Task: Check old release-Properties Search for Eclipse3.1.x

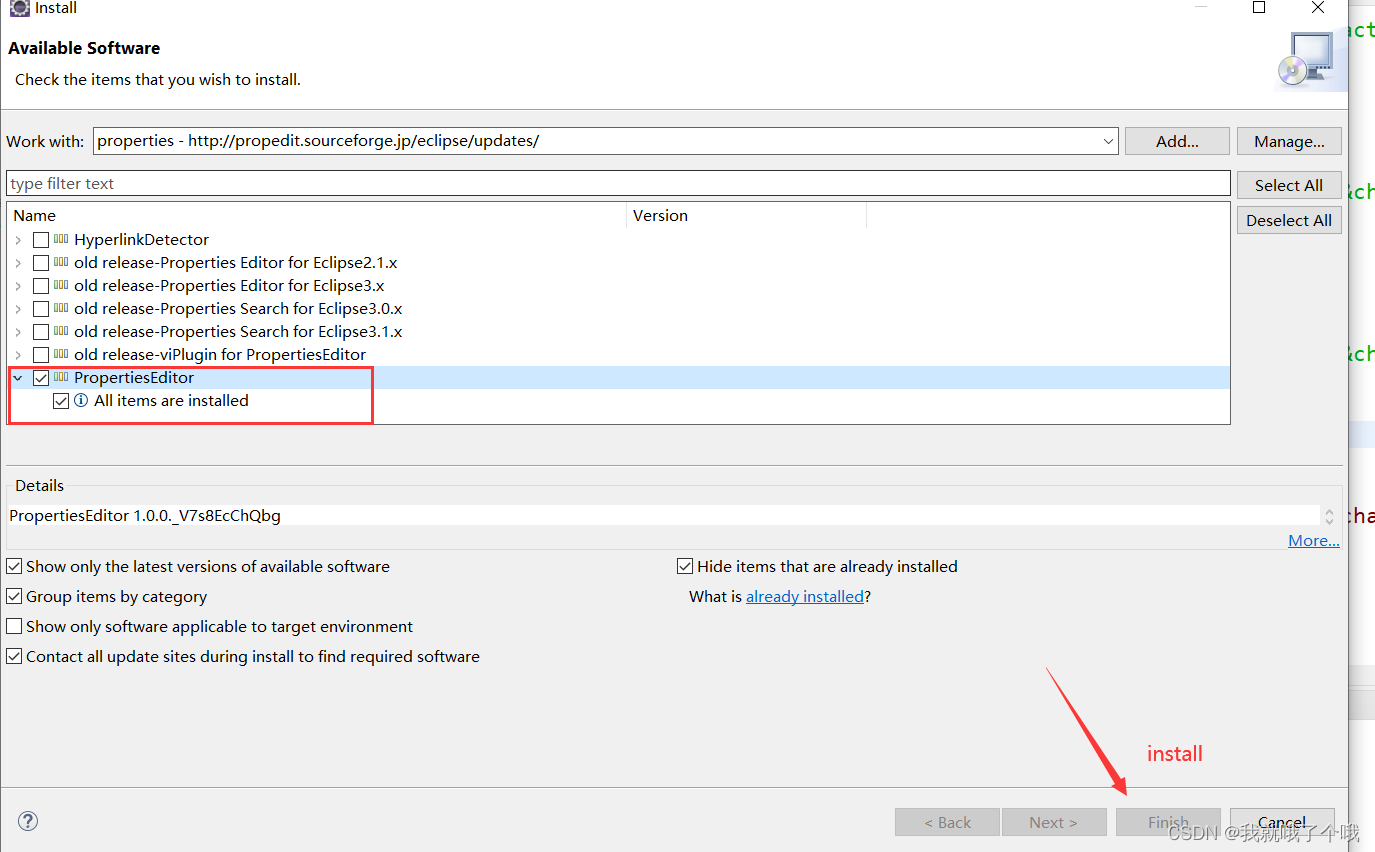Action: [x=41, y=332]
